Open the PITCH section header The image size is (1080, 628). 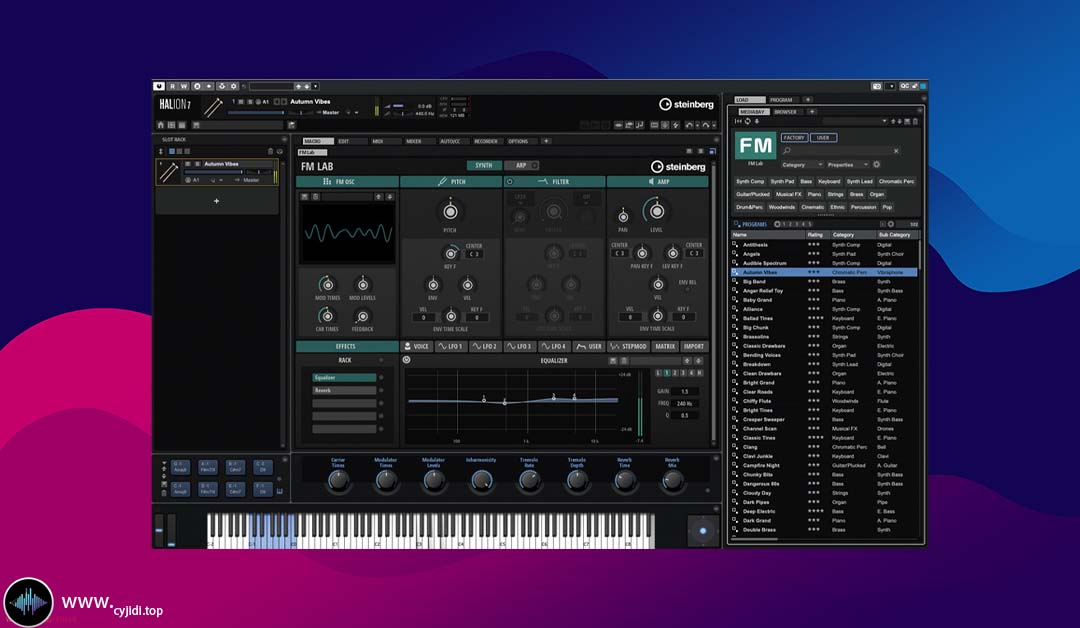point(450,182)
